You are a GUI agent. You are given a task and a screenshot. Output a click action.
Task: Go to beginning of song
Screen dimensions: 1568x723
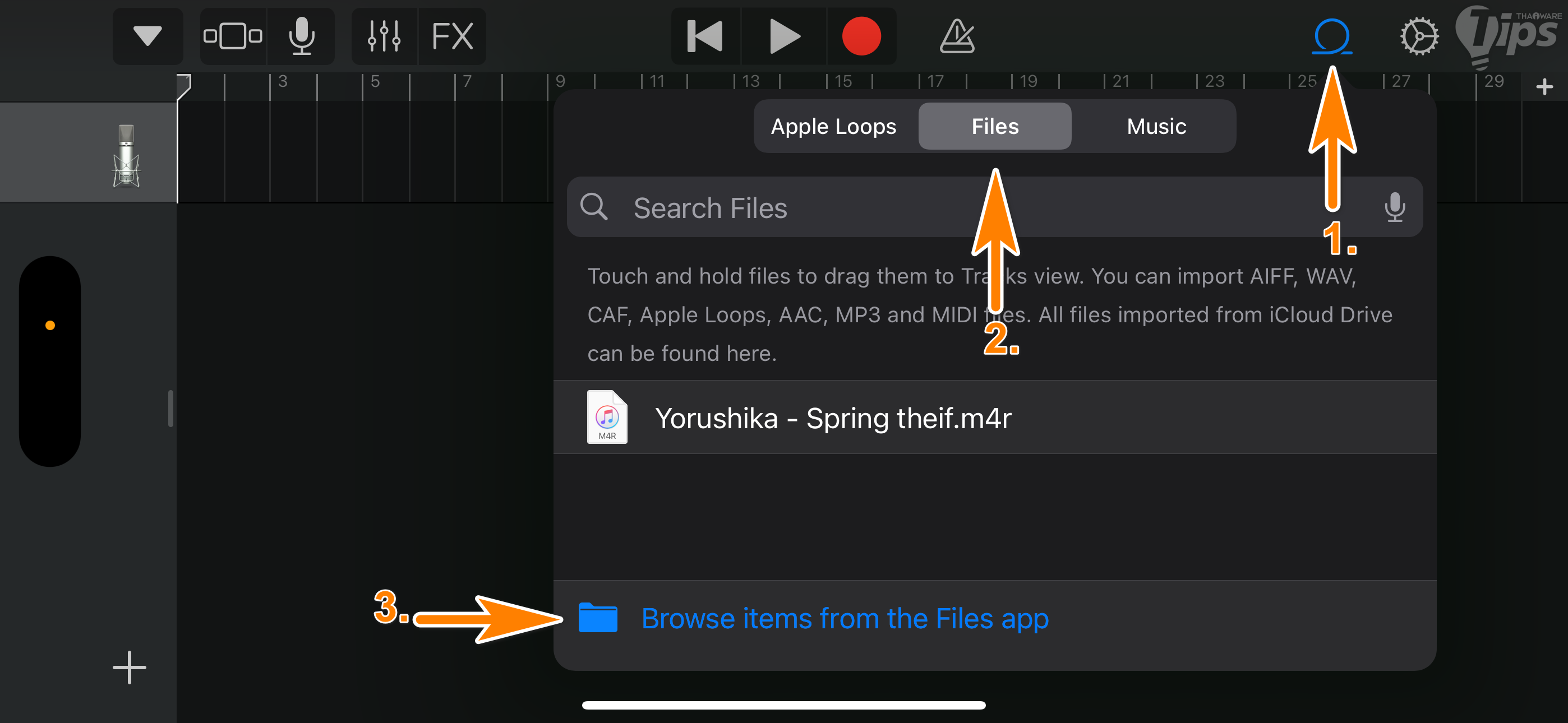(x=705, y=36)
